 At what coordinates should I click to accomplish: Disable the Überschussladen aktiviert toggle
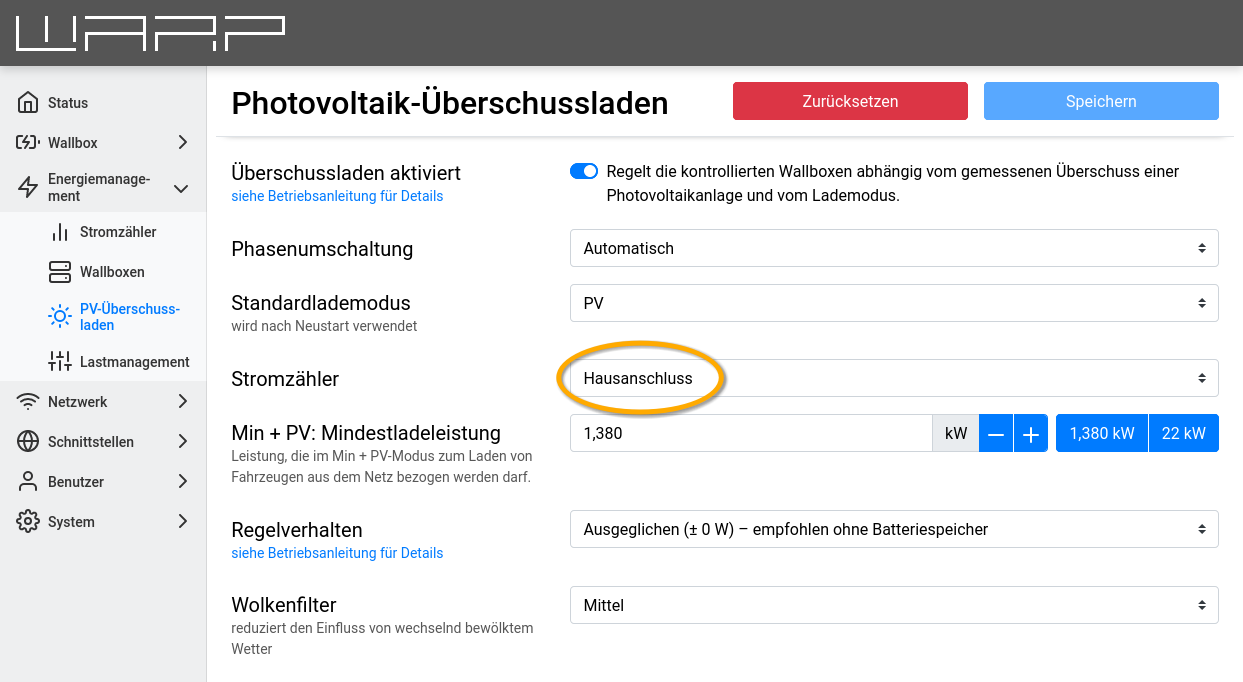pos(583,171)
